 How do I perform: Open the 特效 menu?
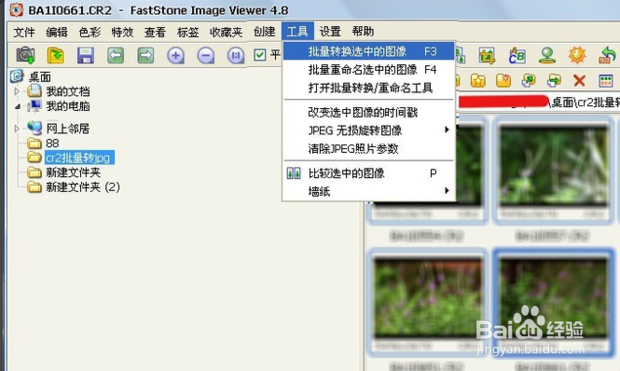122,32
